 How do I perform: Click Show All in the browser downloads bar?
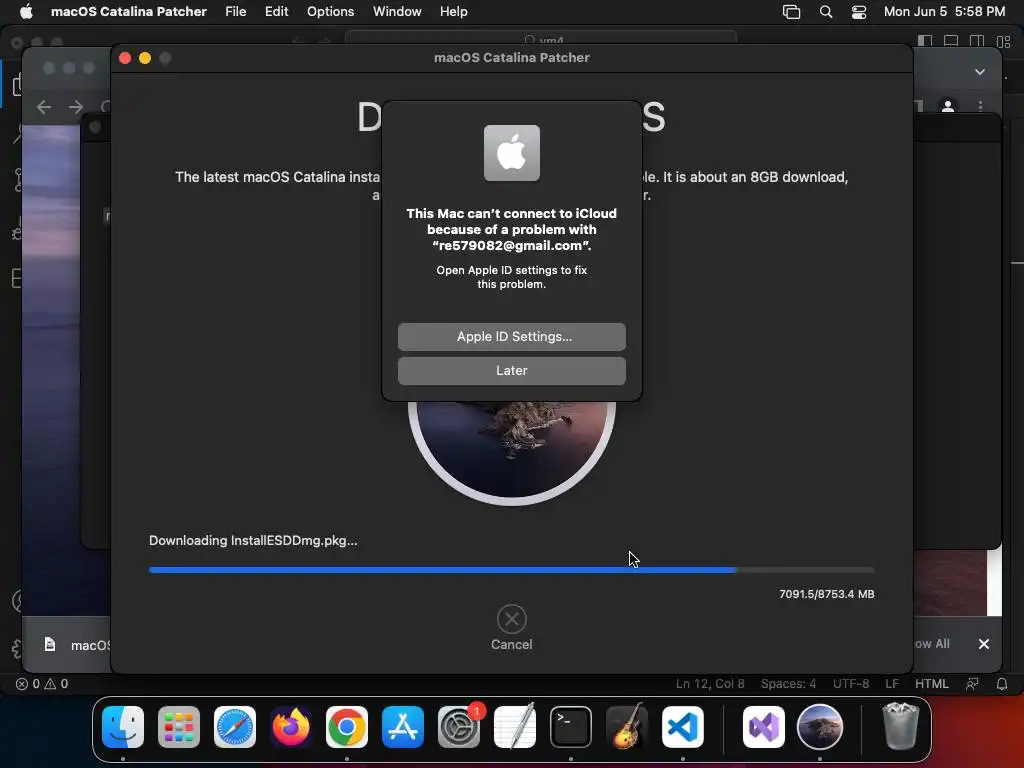point(932,644)
